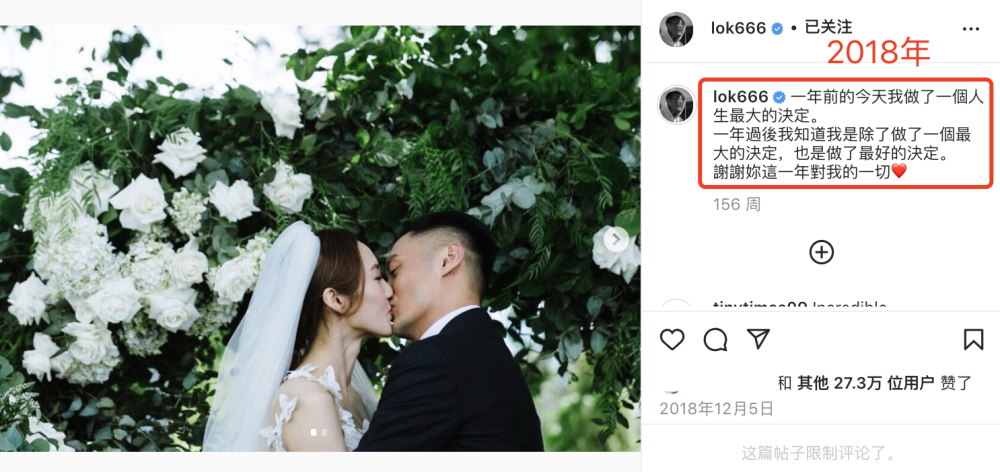
Task: Click the wedding kiss photo
Action: [x=320, y=239]
